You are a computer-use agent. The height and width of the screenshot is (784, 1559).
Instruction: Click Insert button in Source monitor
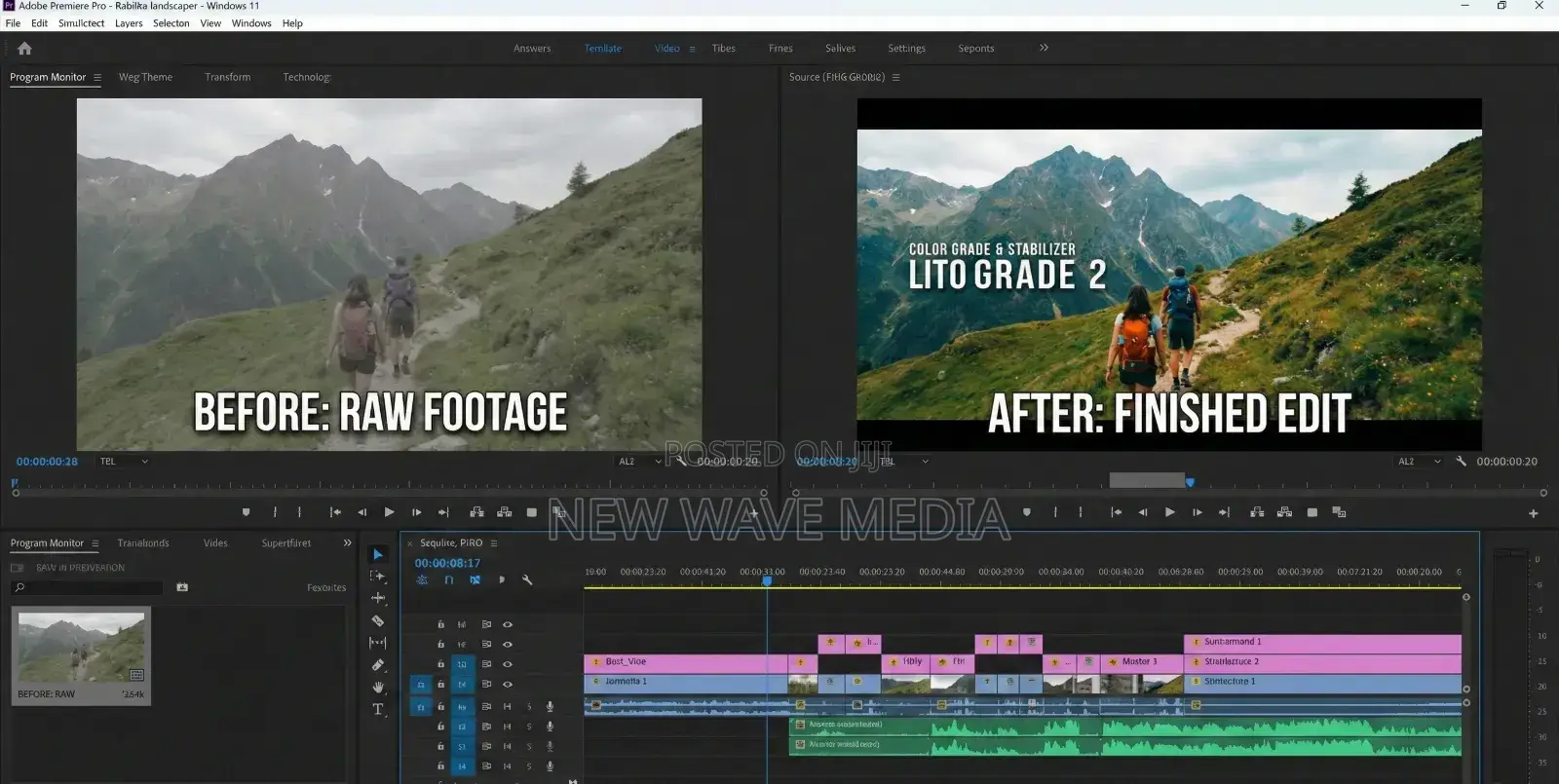coord(1257,512)
